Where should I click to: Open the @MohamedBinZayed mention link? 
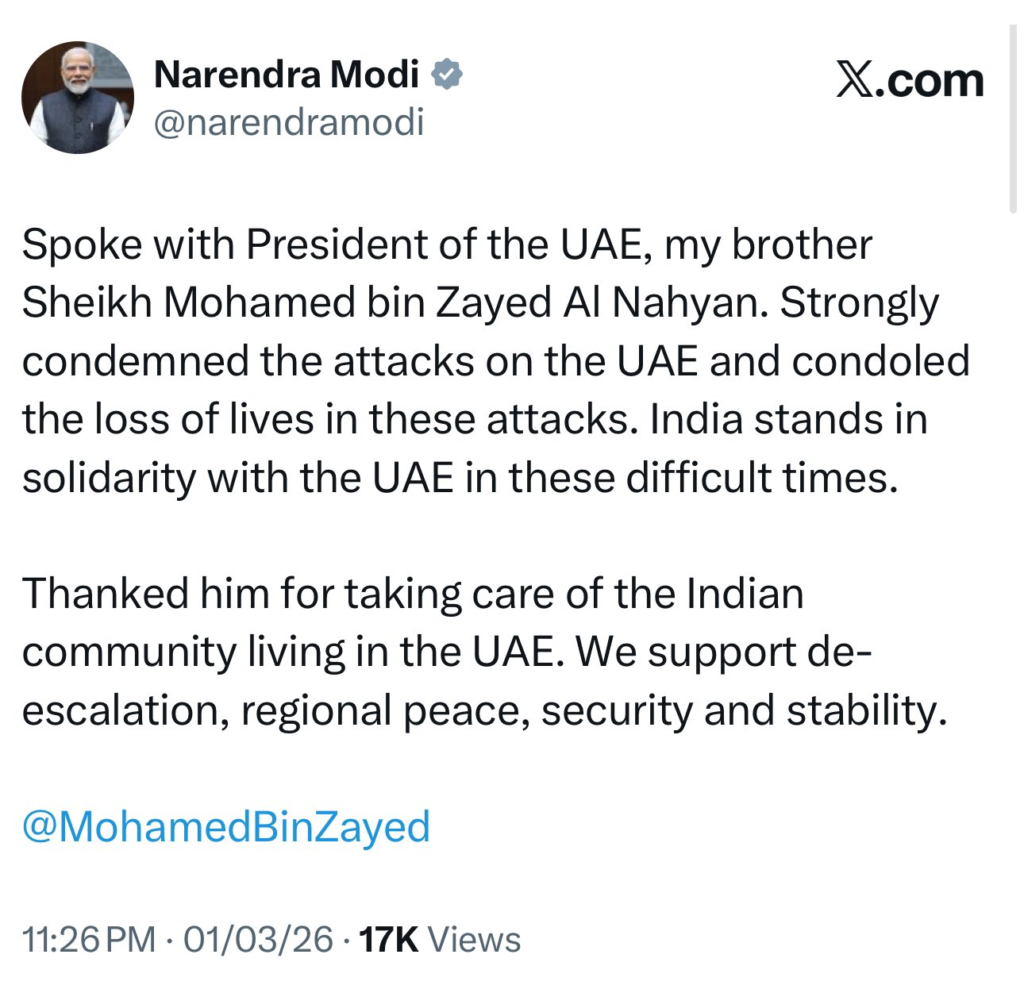point(226,827)
